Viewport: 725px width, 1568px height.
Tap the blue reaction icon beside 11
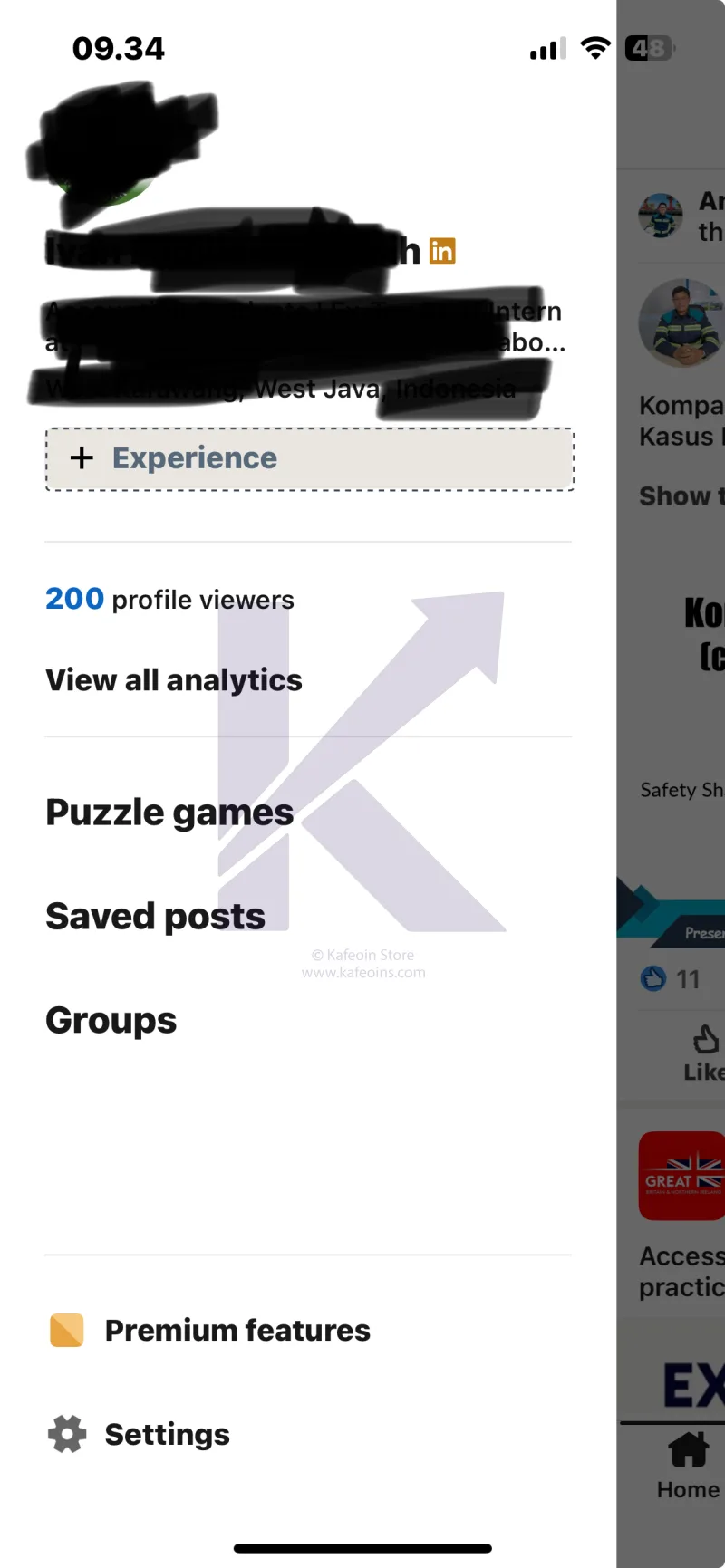(x=652, y=979)
